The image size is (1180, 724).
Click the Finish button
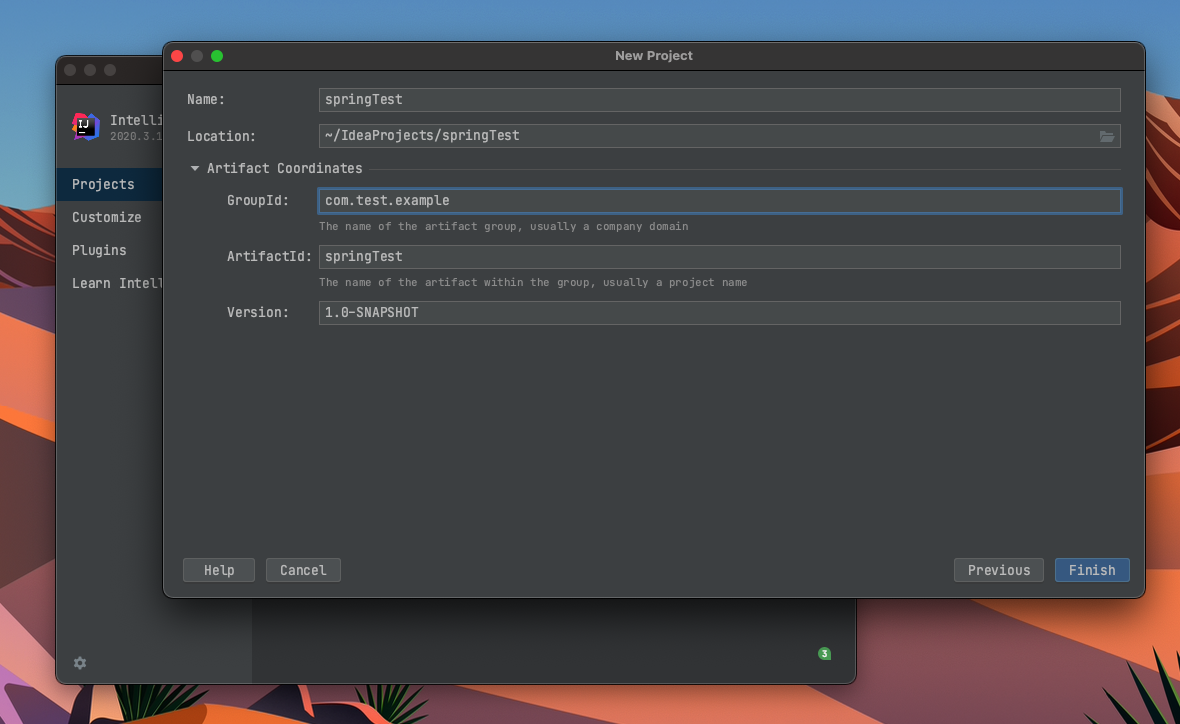pyautogui.click(x=1092, y=570)
